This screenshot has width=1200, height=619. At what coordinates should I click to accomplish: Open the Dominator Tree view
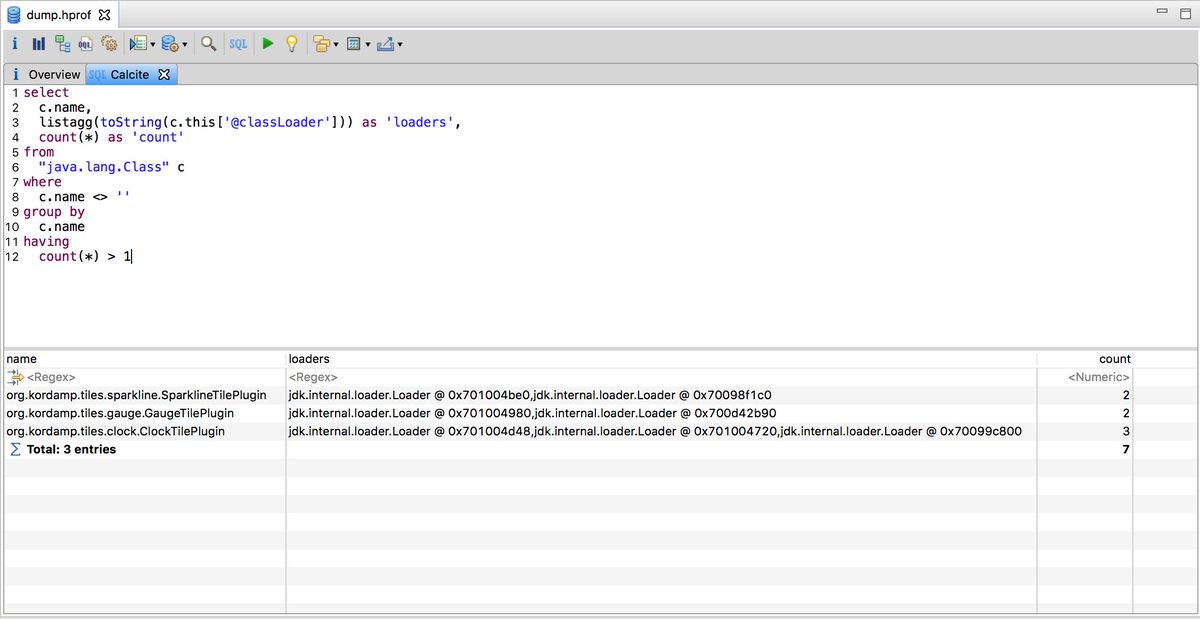pos(62,44)
